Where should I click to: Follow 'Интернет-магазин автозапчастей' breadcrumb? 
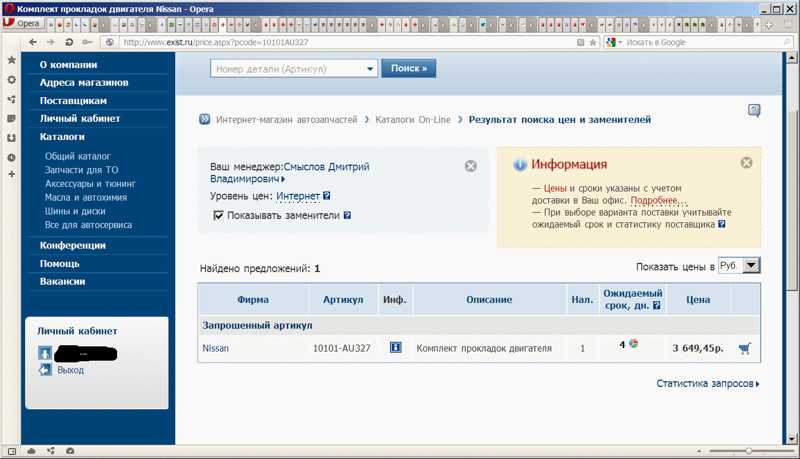click(287, 119)
